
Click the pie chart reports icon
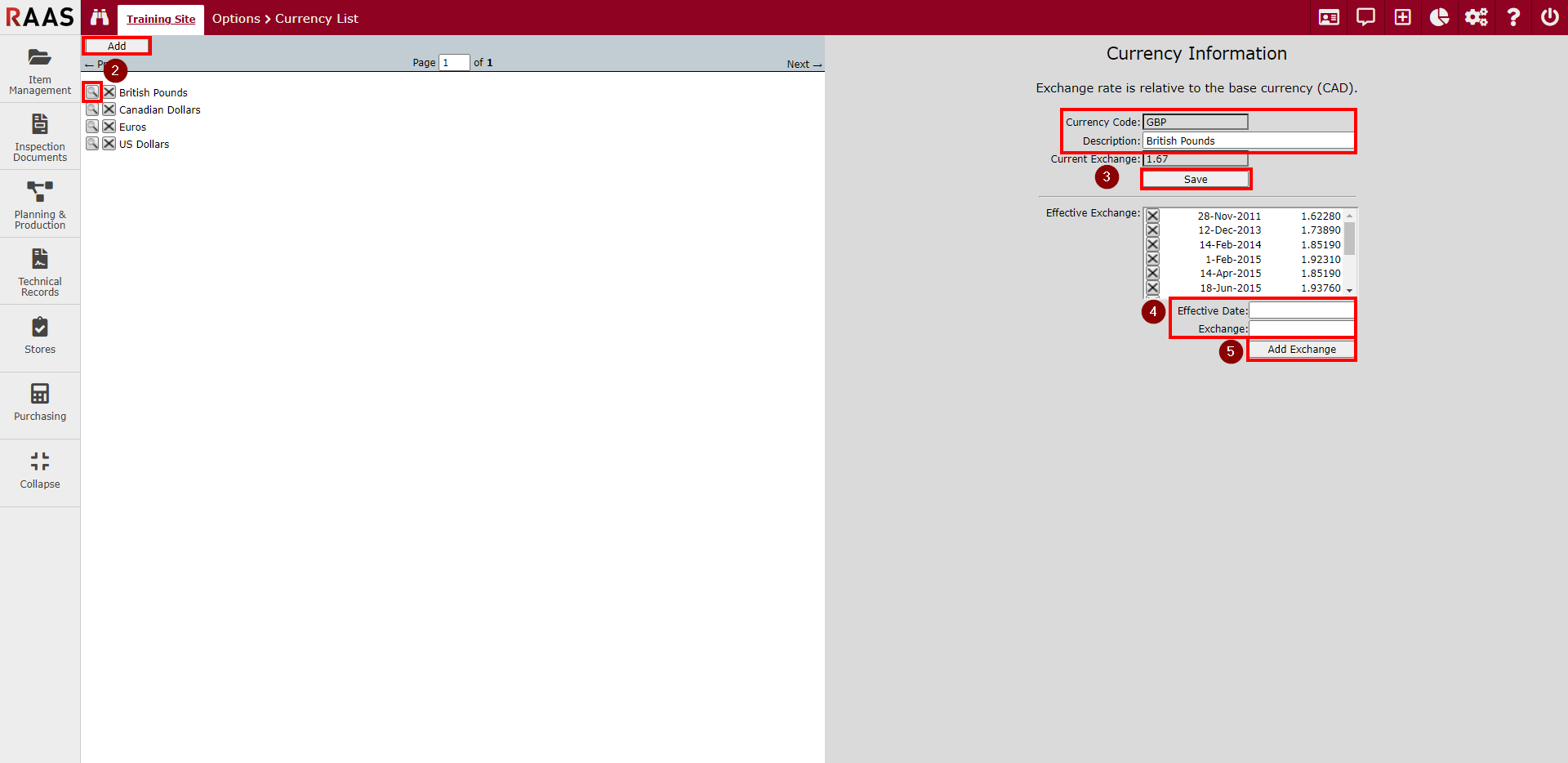pos(1439,17)
